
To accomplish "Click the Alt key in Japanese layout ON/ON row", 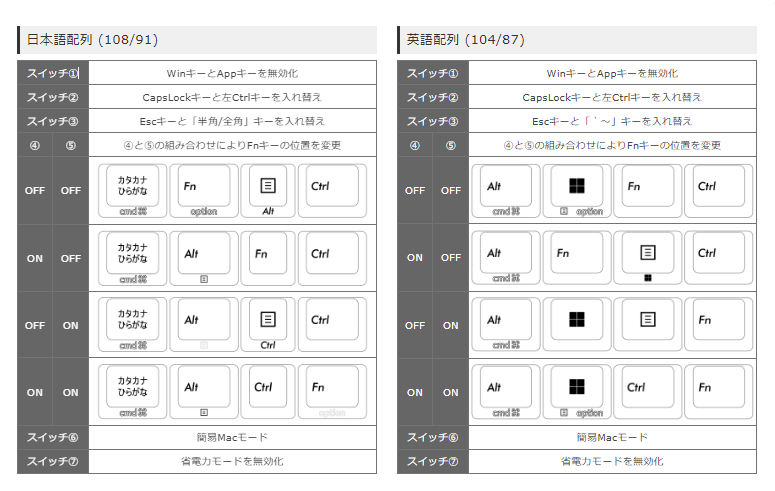I will [x=204, y=392].
